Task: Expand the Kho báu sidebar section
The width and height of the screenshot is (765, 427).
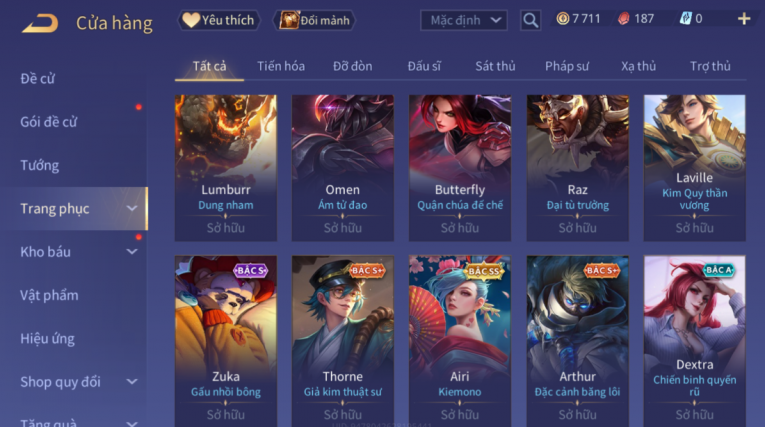Action: [132, 252]
